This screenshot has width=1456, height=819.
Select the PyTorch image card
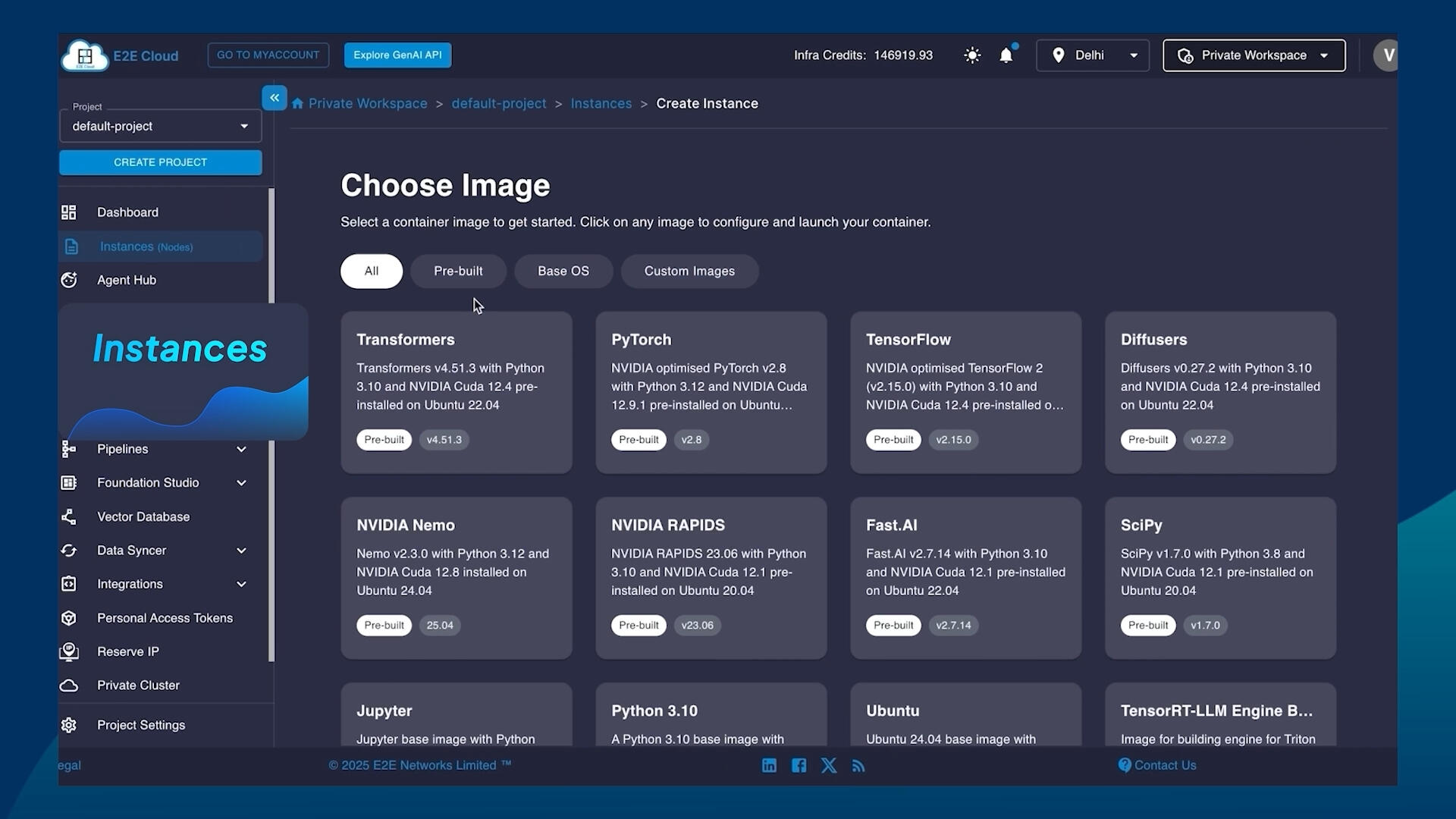711,392
